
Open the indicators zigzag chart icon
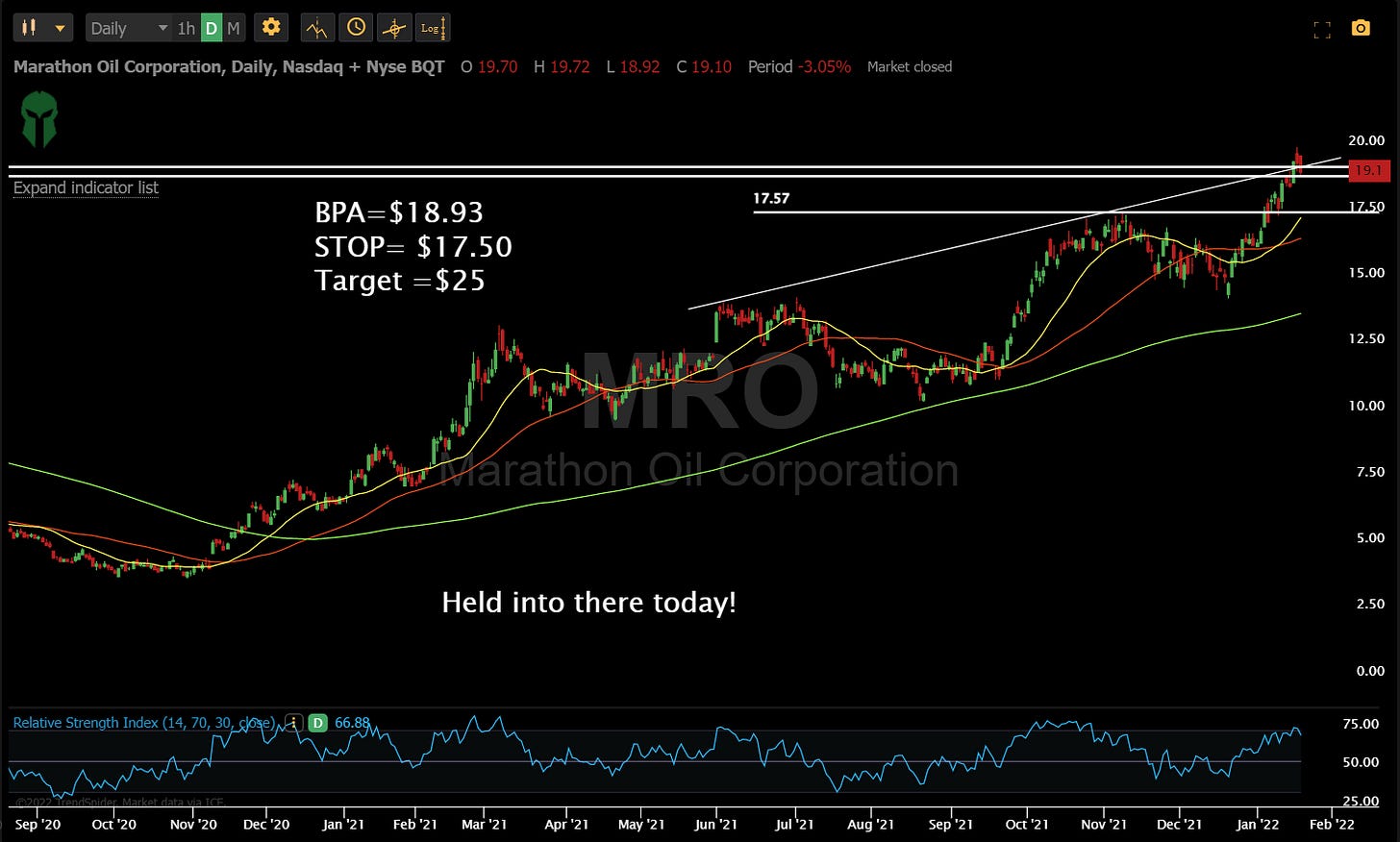click(x=316, y=29)
